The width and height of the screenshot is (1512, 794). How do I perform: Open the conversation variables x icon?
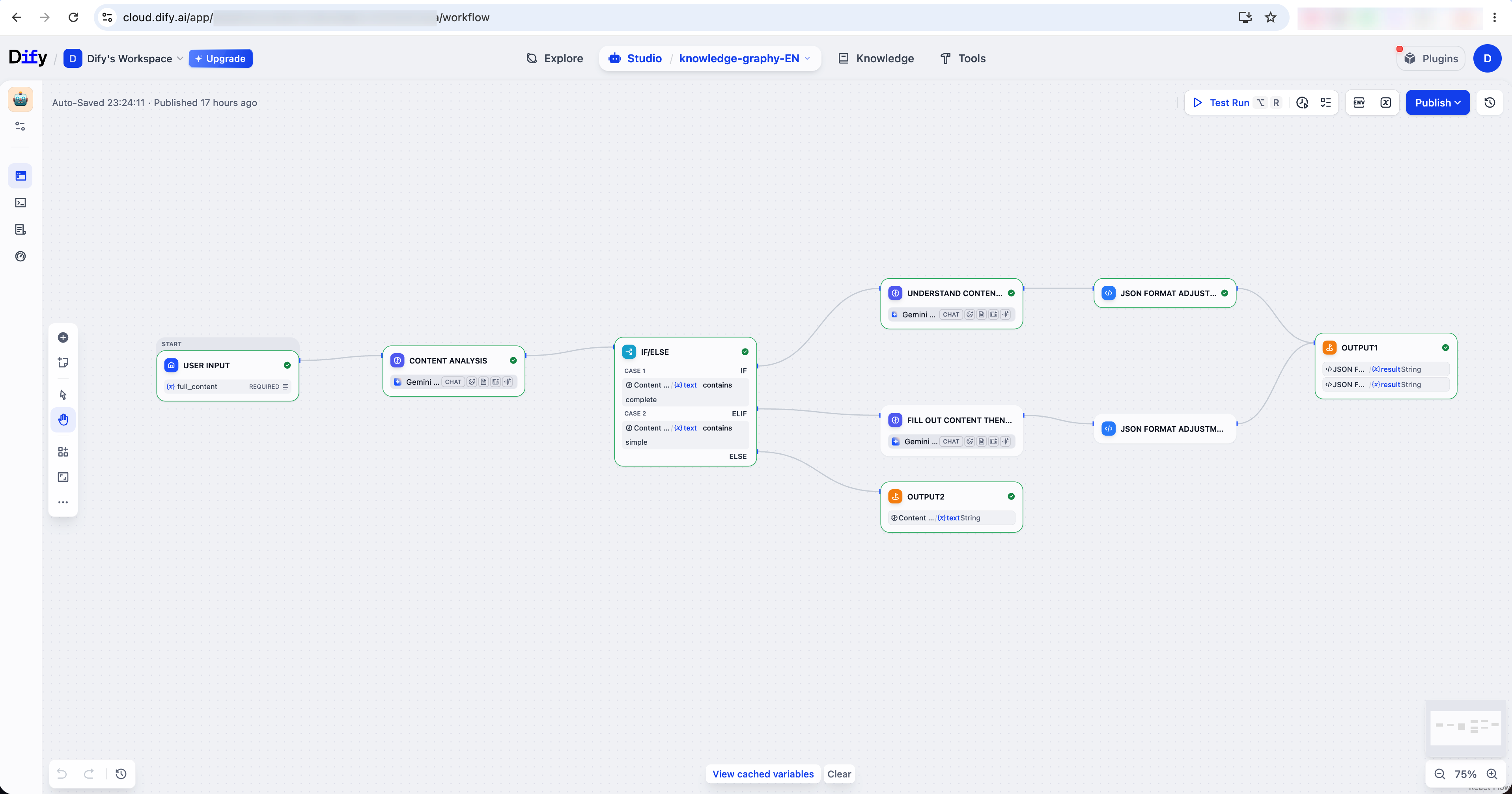click(x=1386, y=103)
